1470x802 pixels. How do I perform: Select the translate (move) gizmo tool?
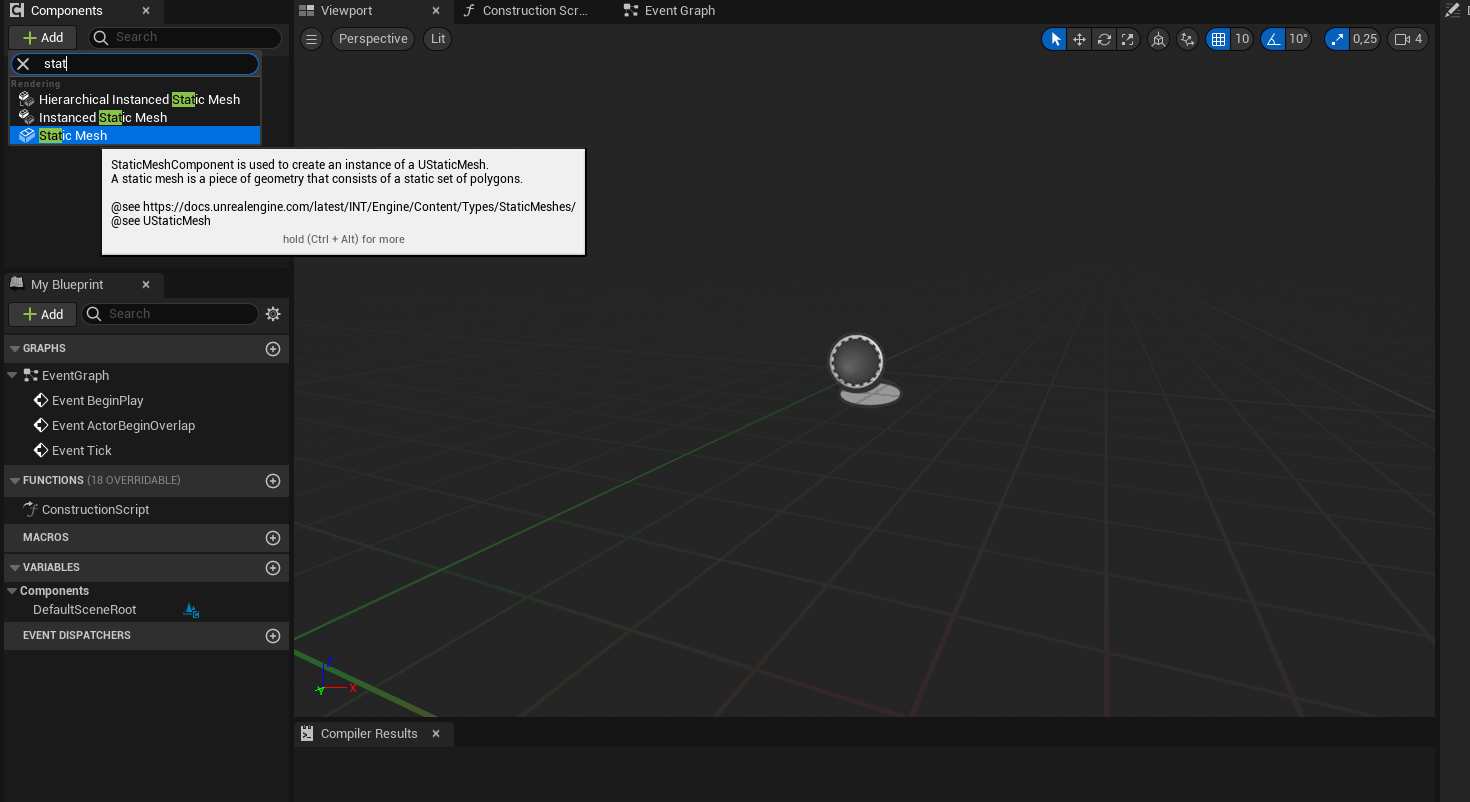tap(1079, 39)
